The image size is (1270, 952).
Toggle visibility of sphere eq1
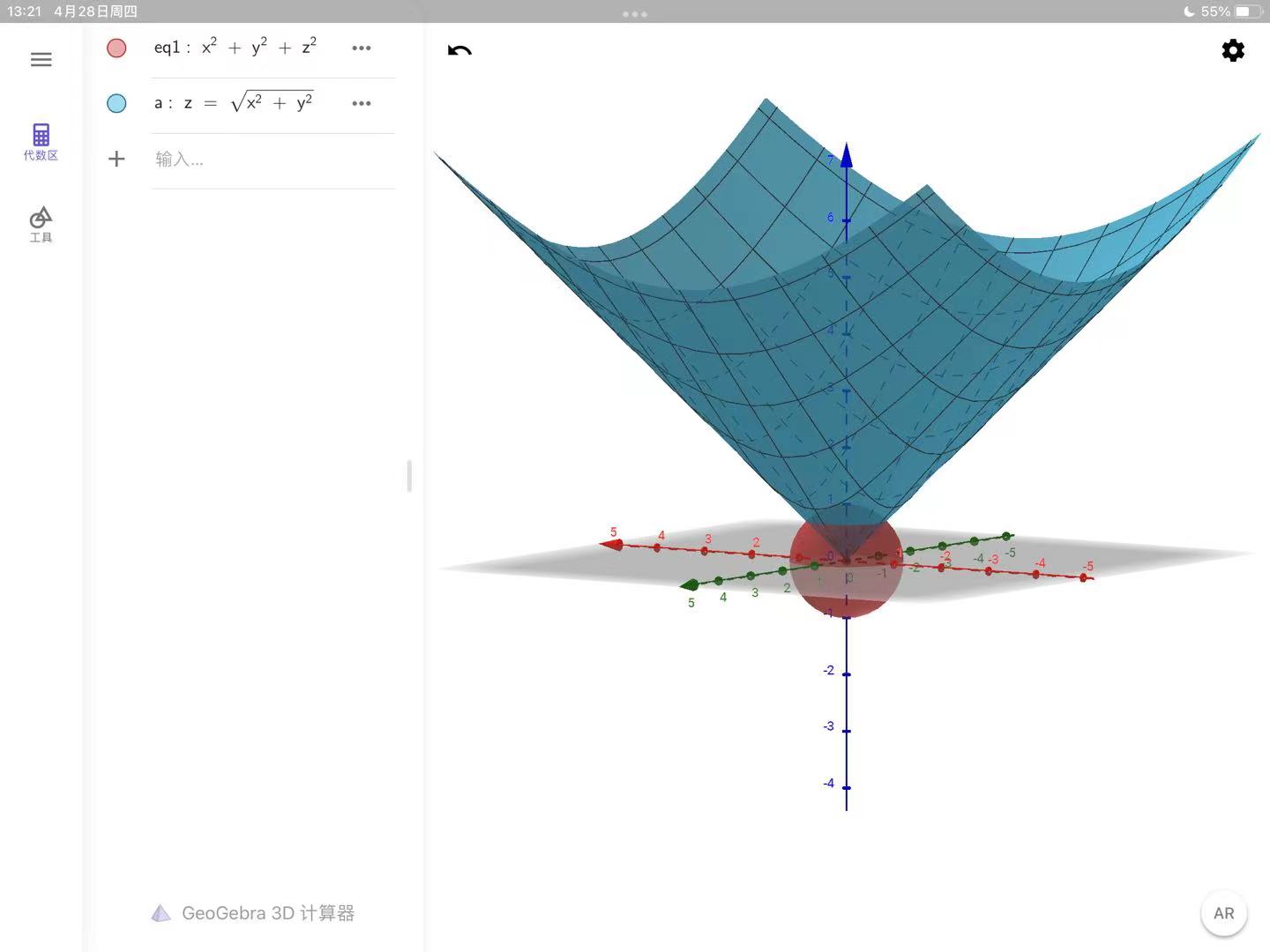pos(116,48)
